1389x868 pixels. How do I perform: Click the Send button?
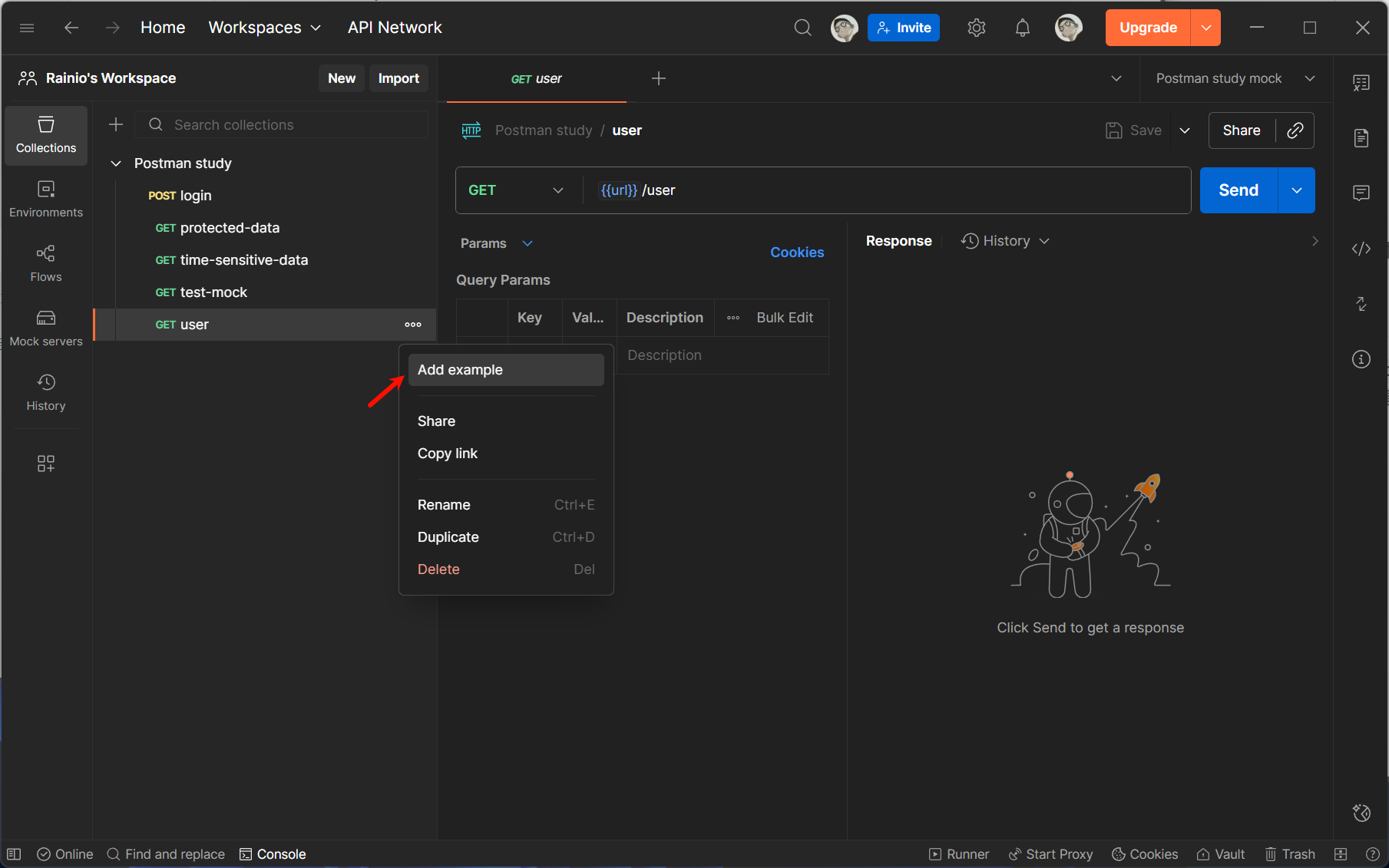1239,190
